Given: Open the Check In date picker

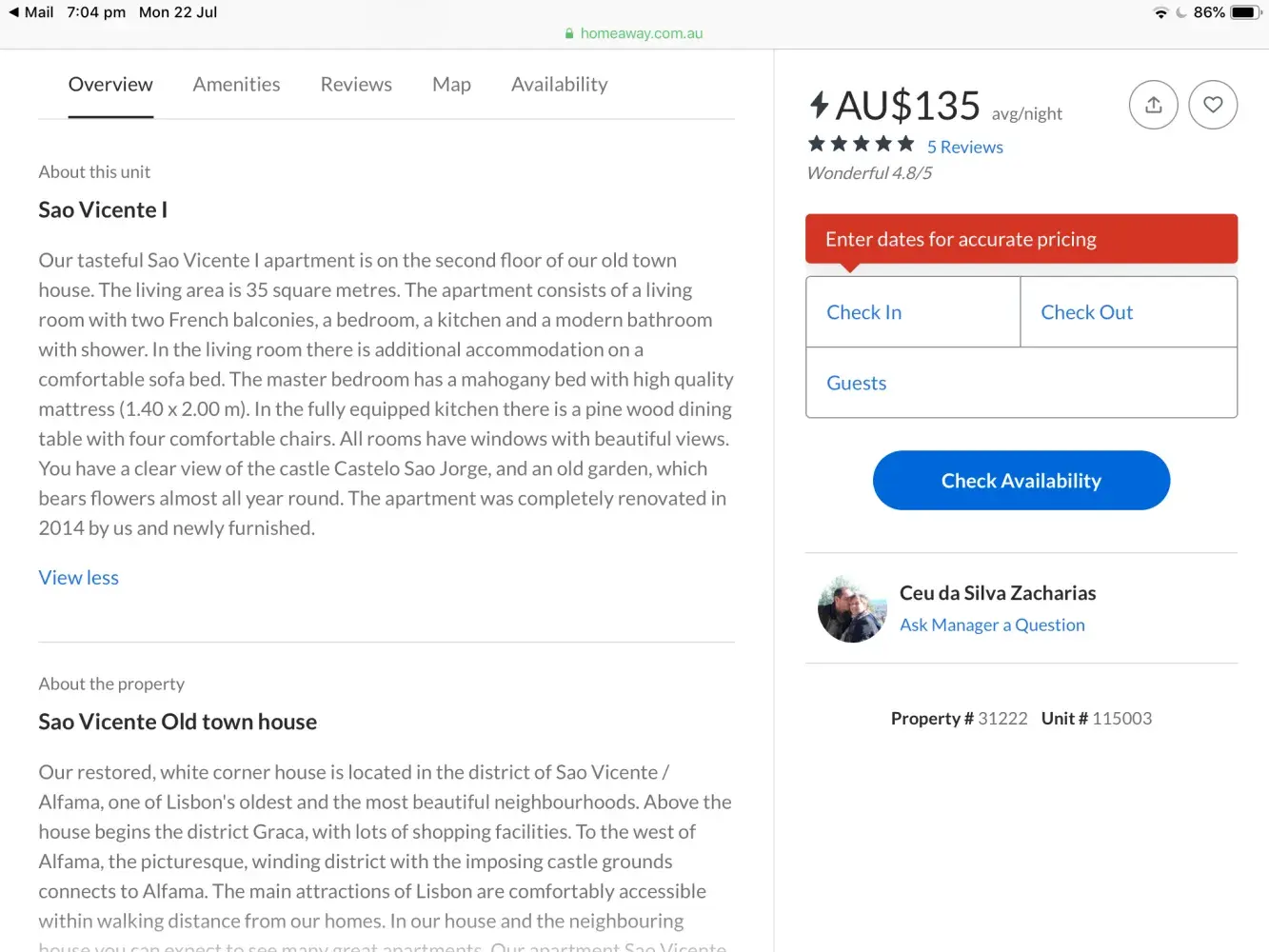Looking at the screenshot, I should pos(913,312).
